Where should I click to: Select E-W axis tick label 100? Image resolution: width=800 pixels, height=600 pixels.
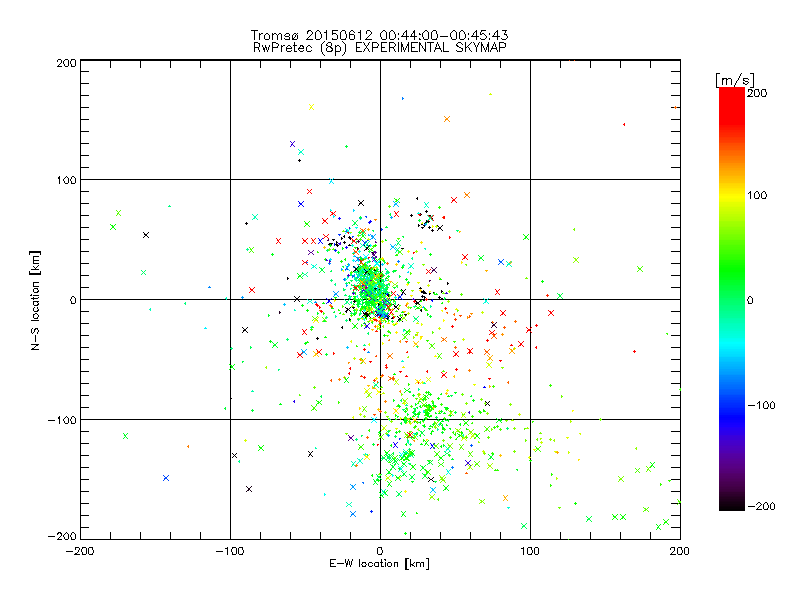tap(530, 551)
